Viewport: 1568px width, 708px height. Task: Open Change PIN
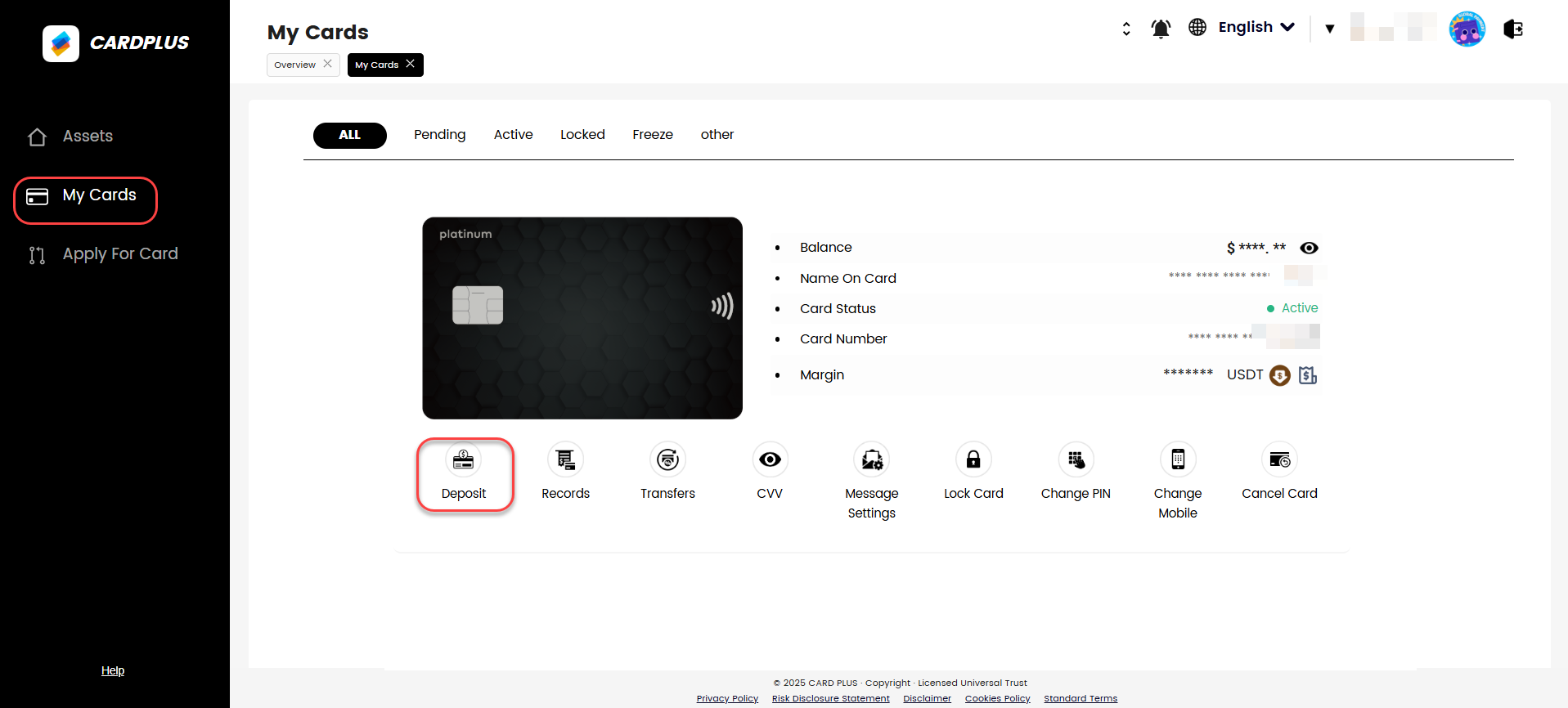pyautogui.click(x=1076, y=460)
